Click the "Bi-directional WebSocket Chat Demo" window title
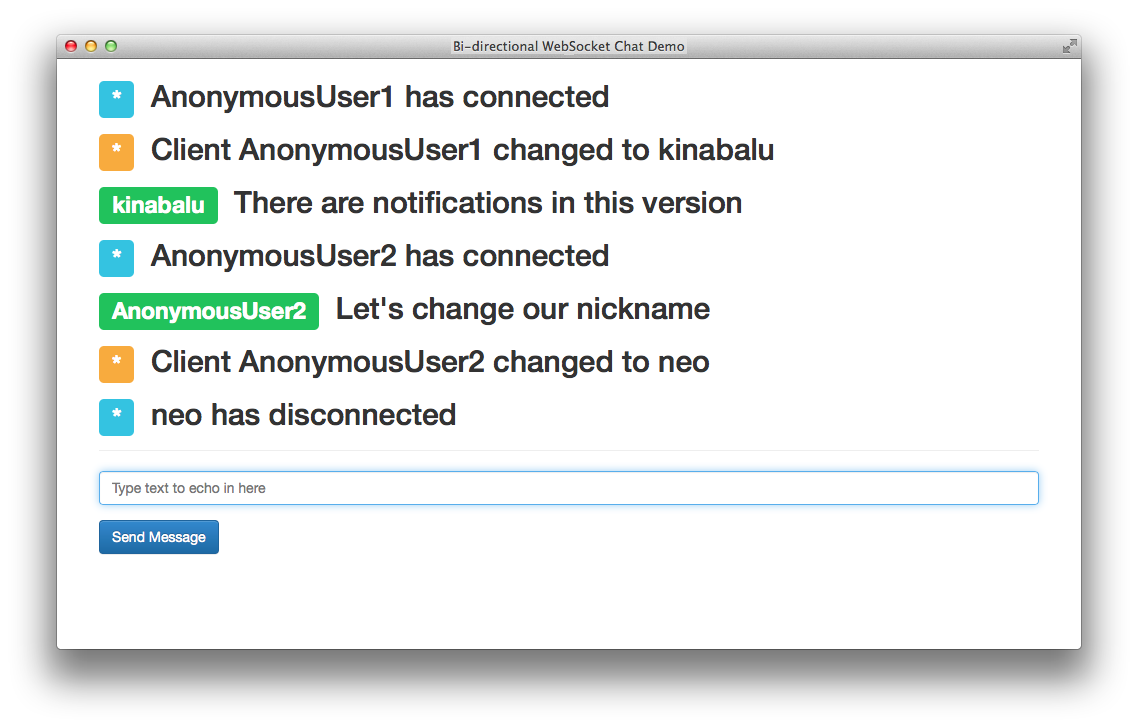This screenshot has height=728, width=1138. pos(568,46)
